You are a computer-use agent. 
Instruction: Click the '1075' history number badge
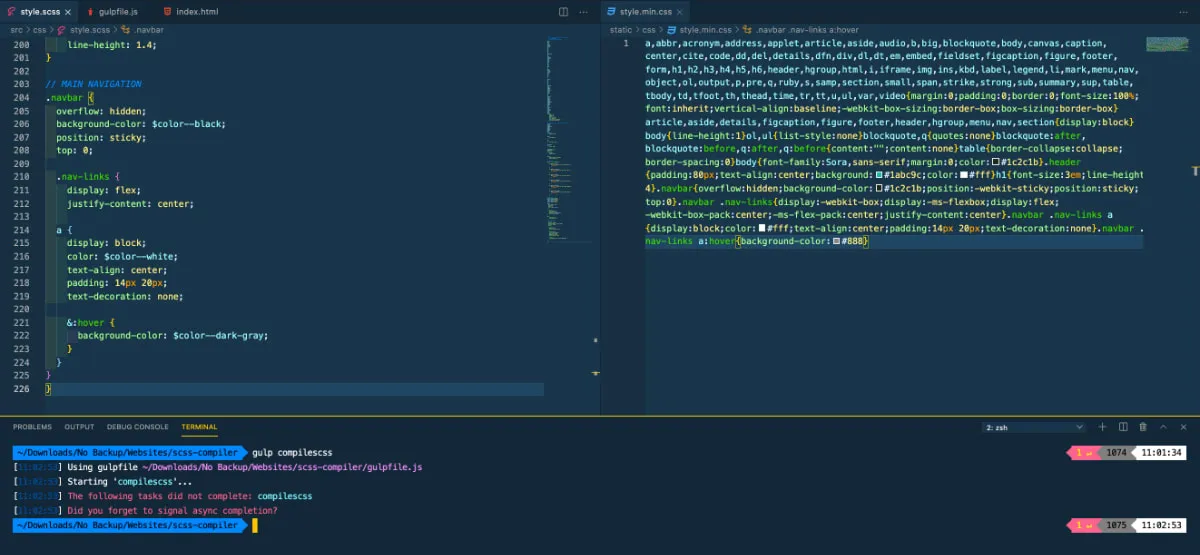tap(1117, 525)
